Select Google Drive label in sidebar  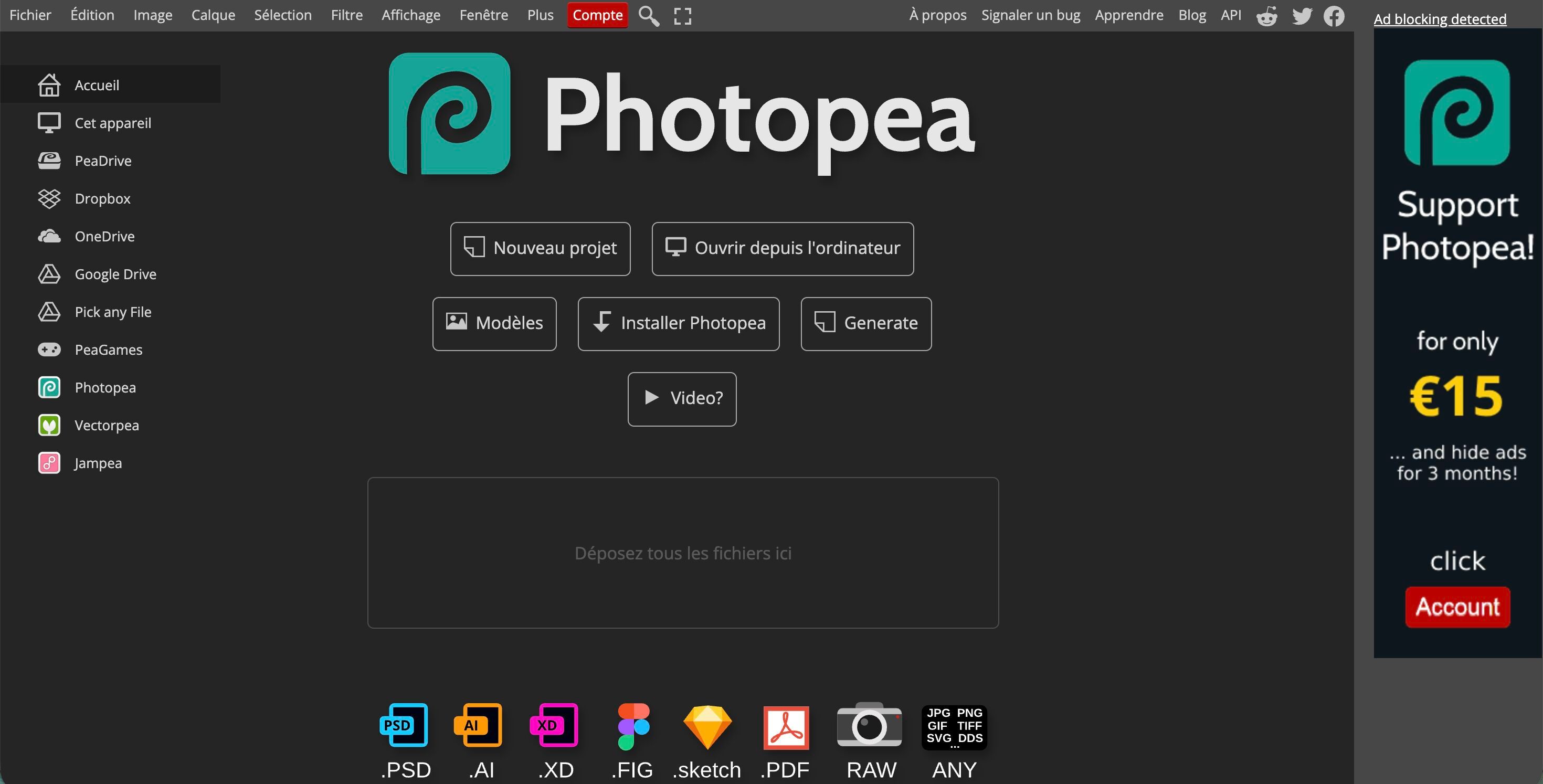click(x=115, y=274)
